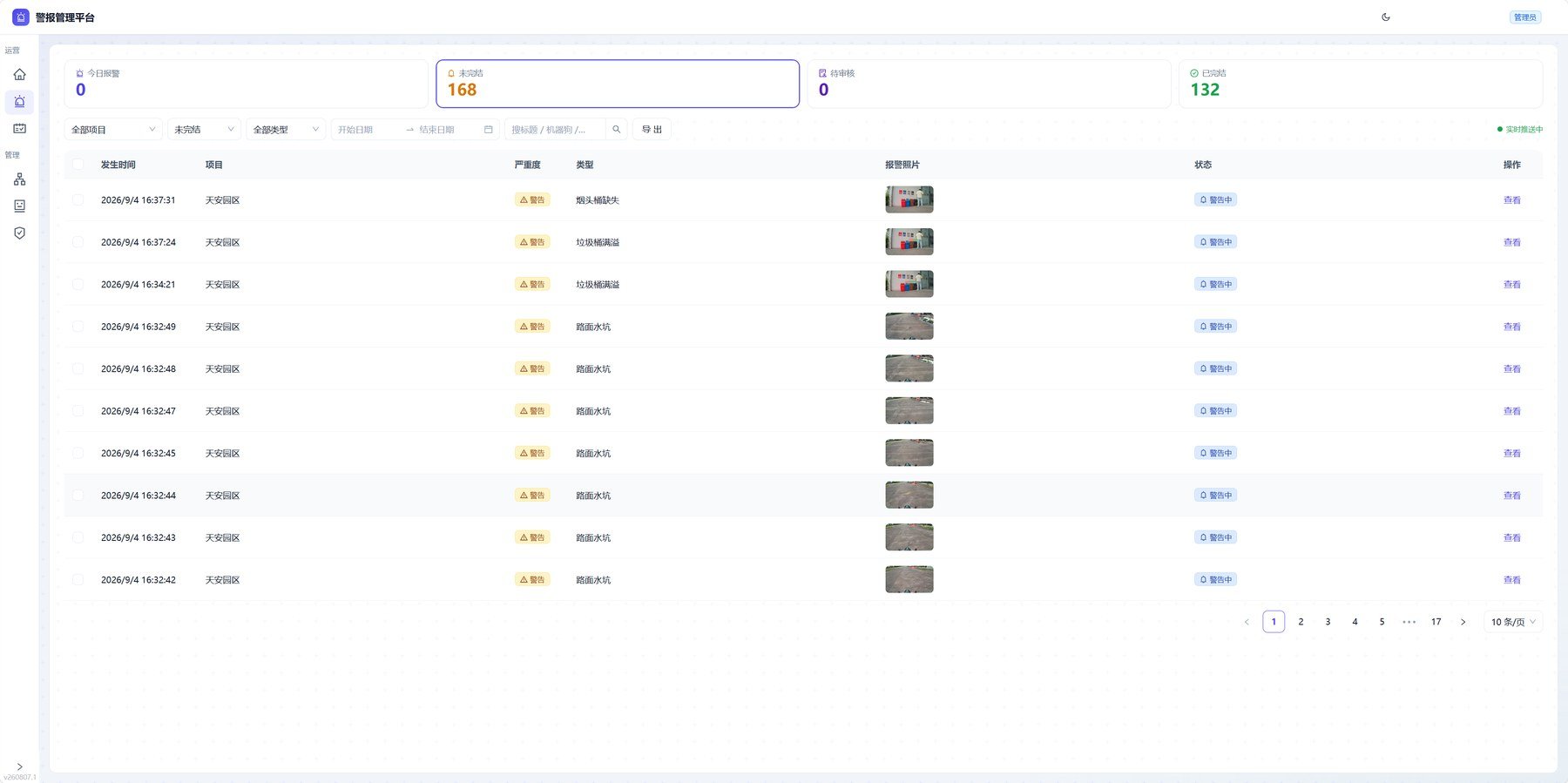1568x783 pixels.
Task: Select the 已完结 132 summary card
Action: point(1361,84)
